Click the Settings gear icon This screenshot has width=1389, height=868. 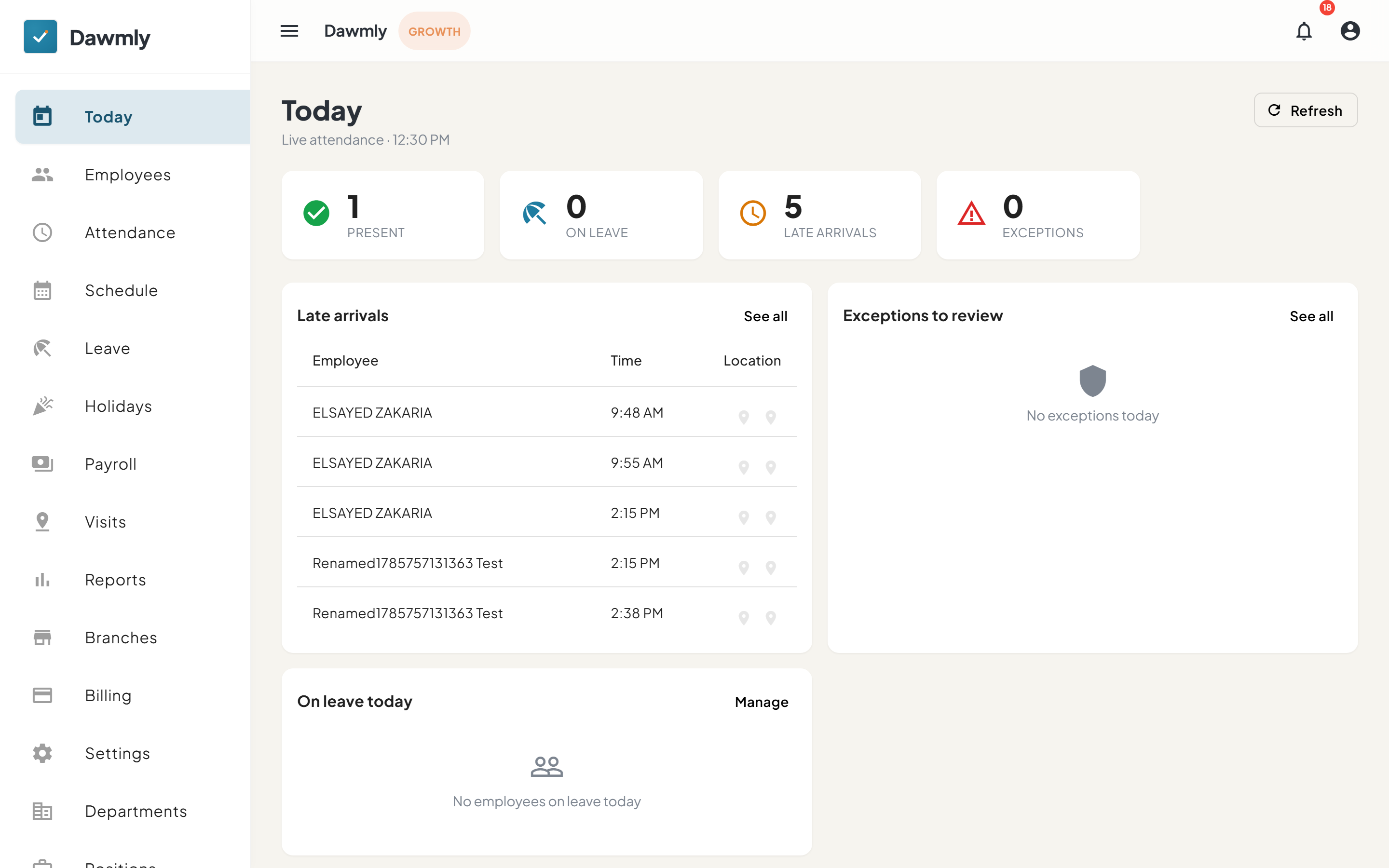(x=42, y=753)
